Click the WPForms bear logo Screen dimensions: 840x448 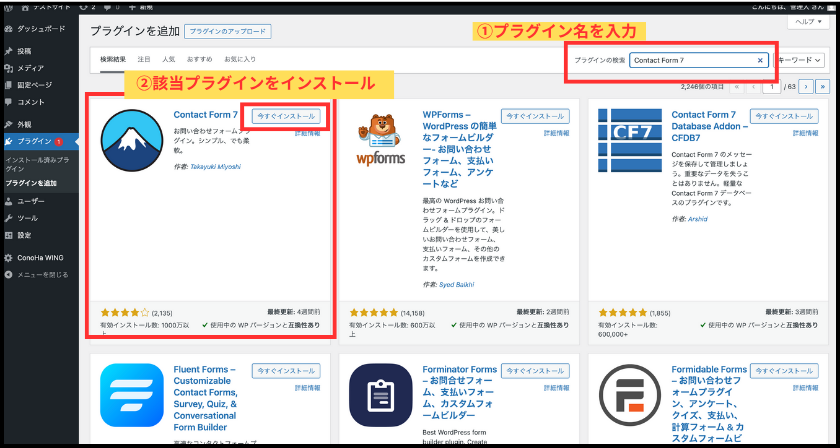pyautogui.click(x=381, y=139)
